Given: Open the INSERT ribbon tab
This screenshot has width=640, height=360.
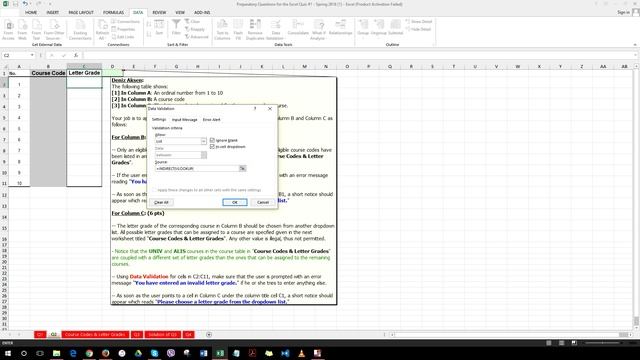Looking at the screenshot, I should (52, 13).
